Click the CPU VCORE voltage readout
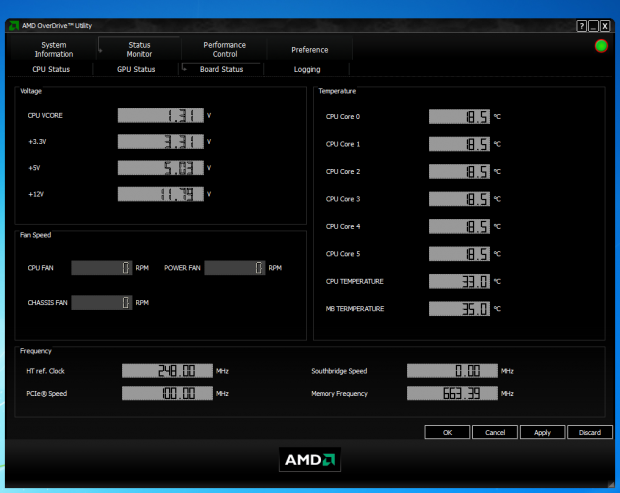 (x=161, y=115)
